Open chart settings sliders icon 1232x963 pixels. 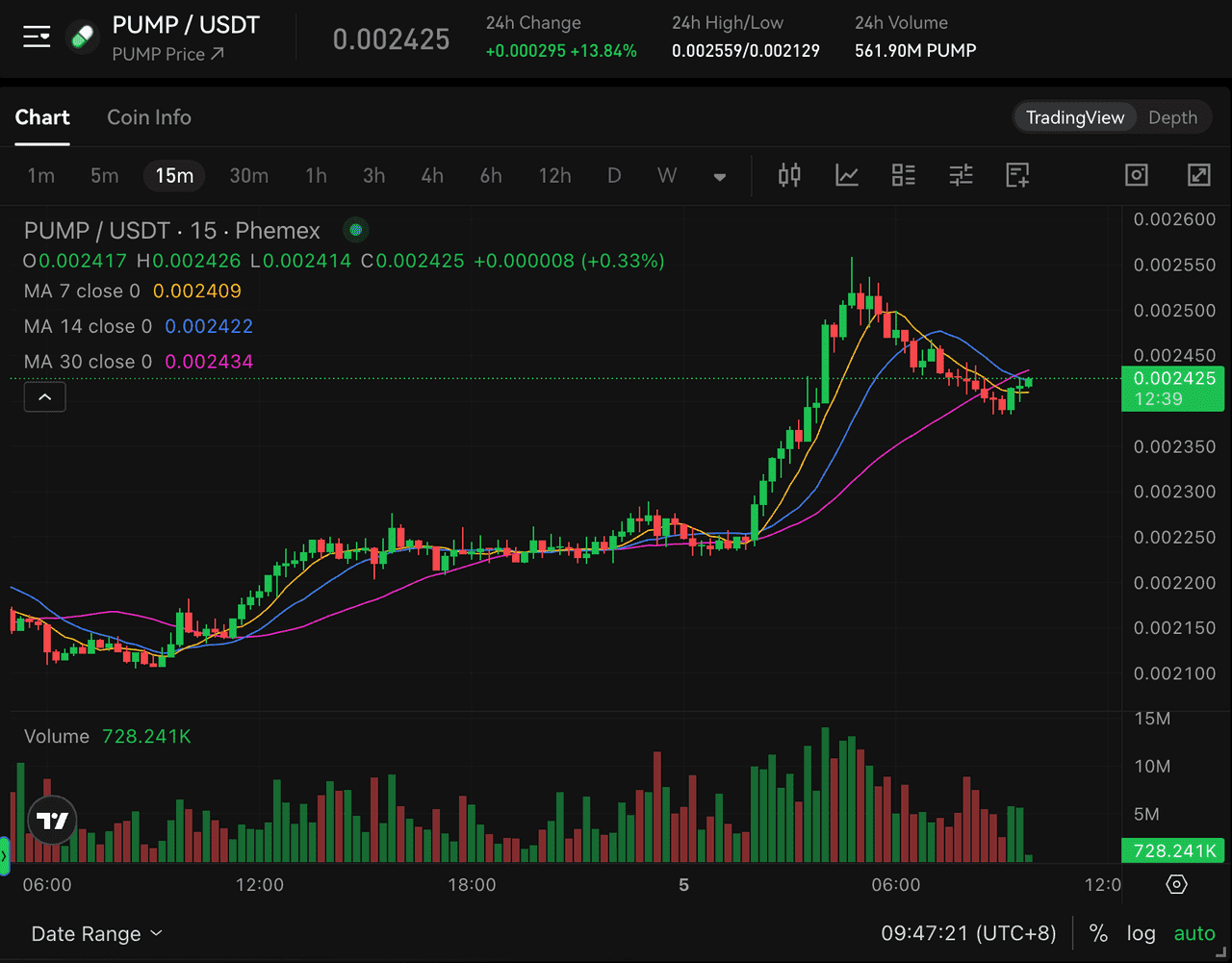(x=961, y=175)
